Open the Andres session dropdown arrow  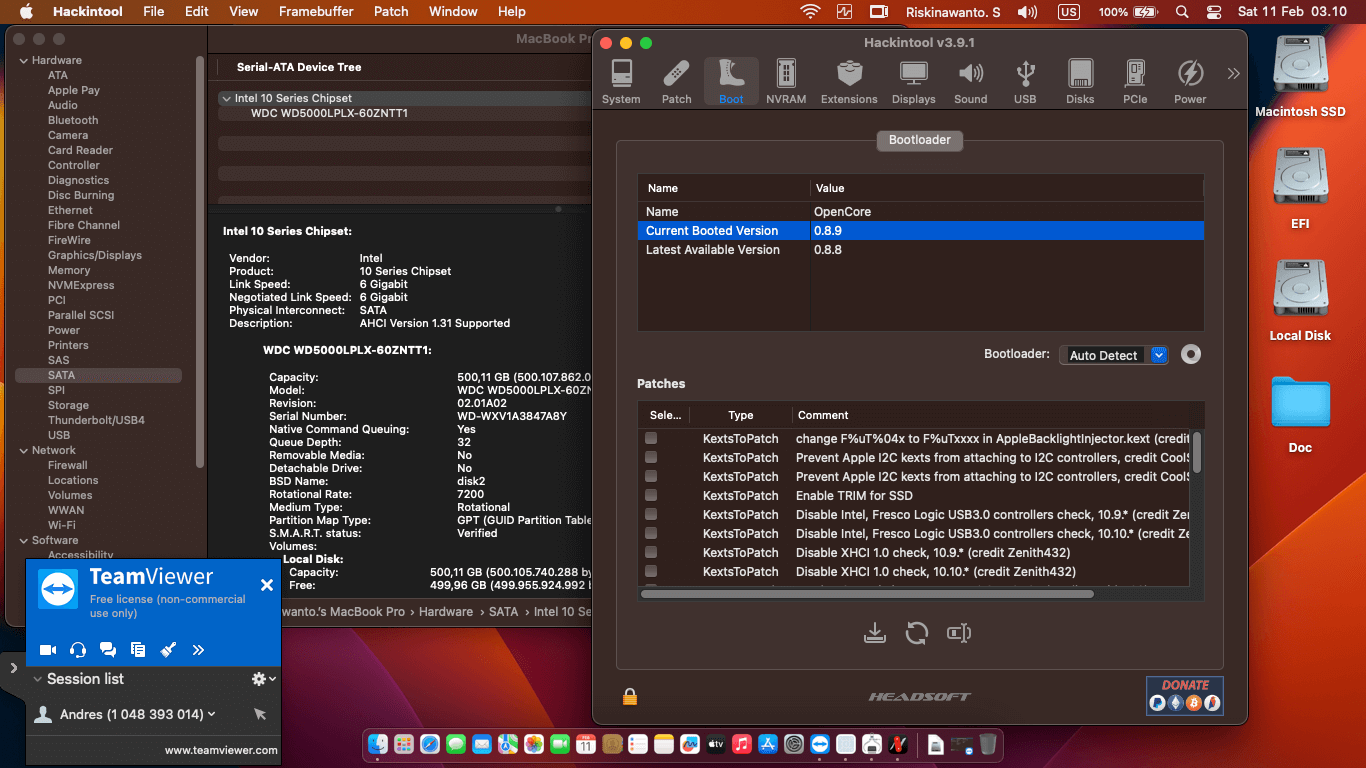pos(211,714)
